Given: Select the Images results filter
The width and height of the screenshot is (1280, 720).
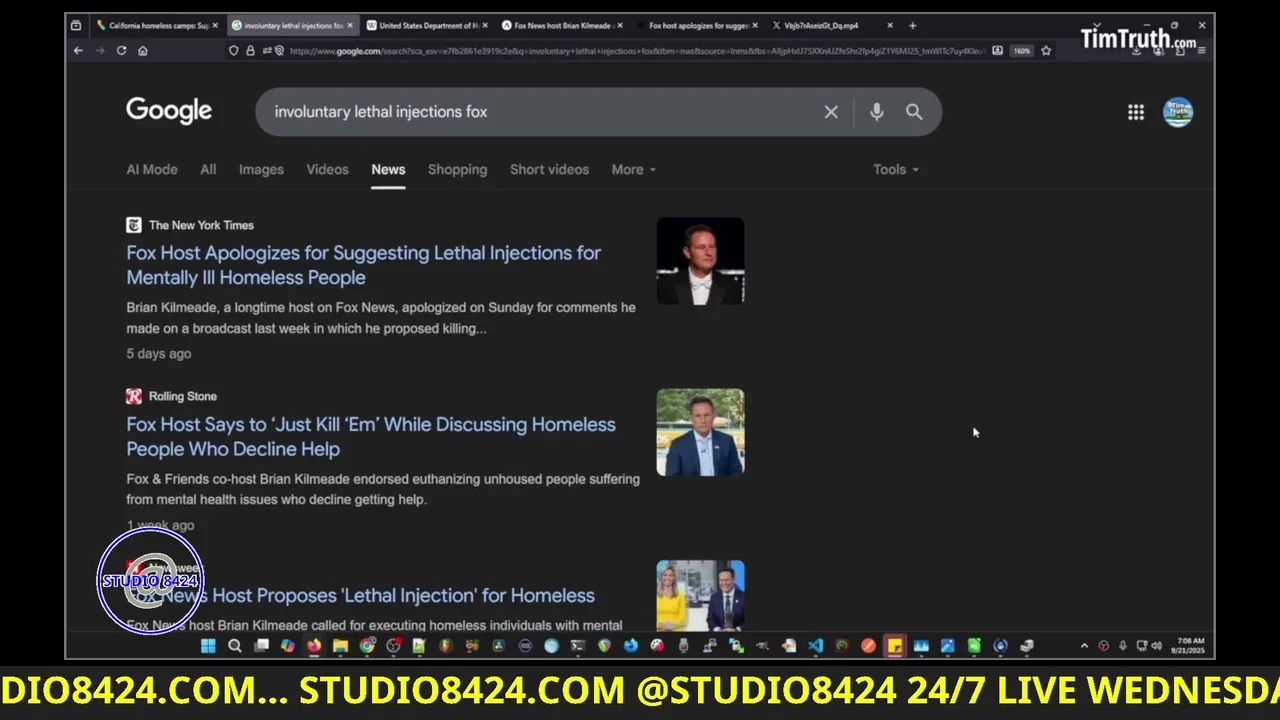Looking at the screenshot, I should point(261,169).
